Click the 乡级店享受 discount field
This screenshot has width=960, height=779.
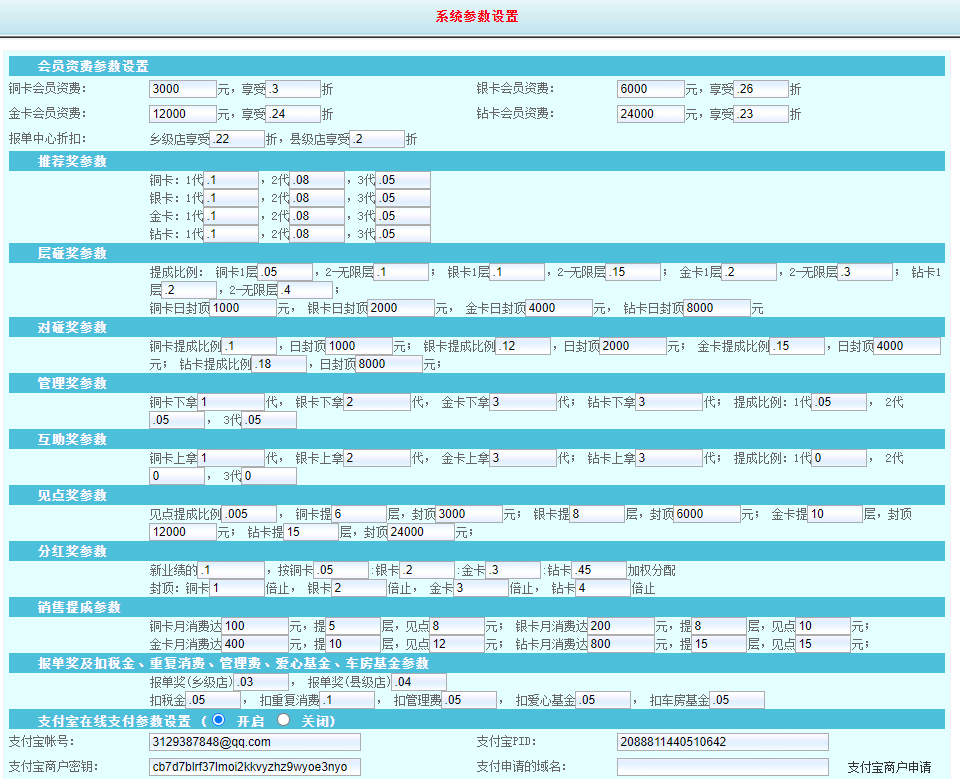pyautogui.click(x=237, y=139)
